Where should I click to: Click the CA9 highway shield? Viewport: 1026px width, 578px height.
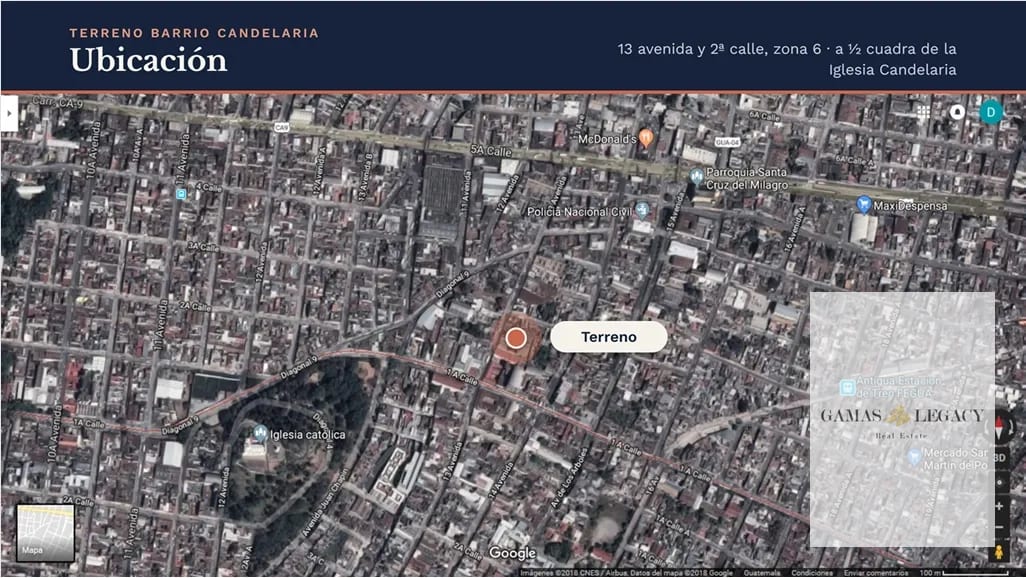point(282,127)
